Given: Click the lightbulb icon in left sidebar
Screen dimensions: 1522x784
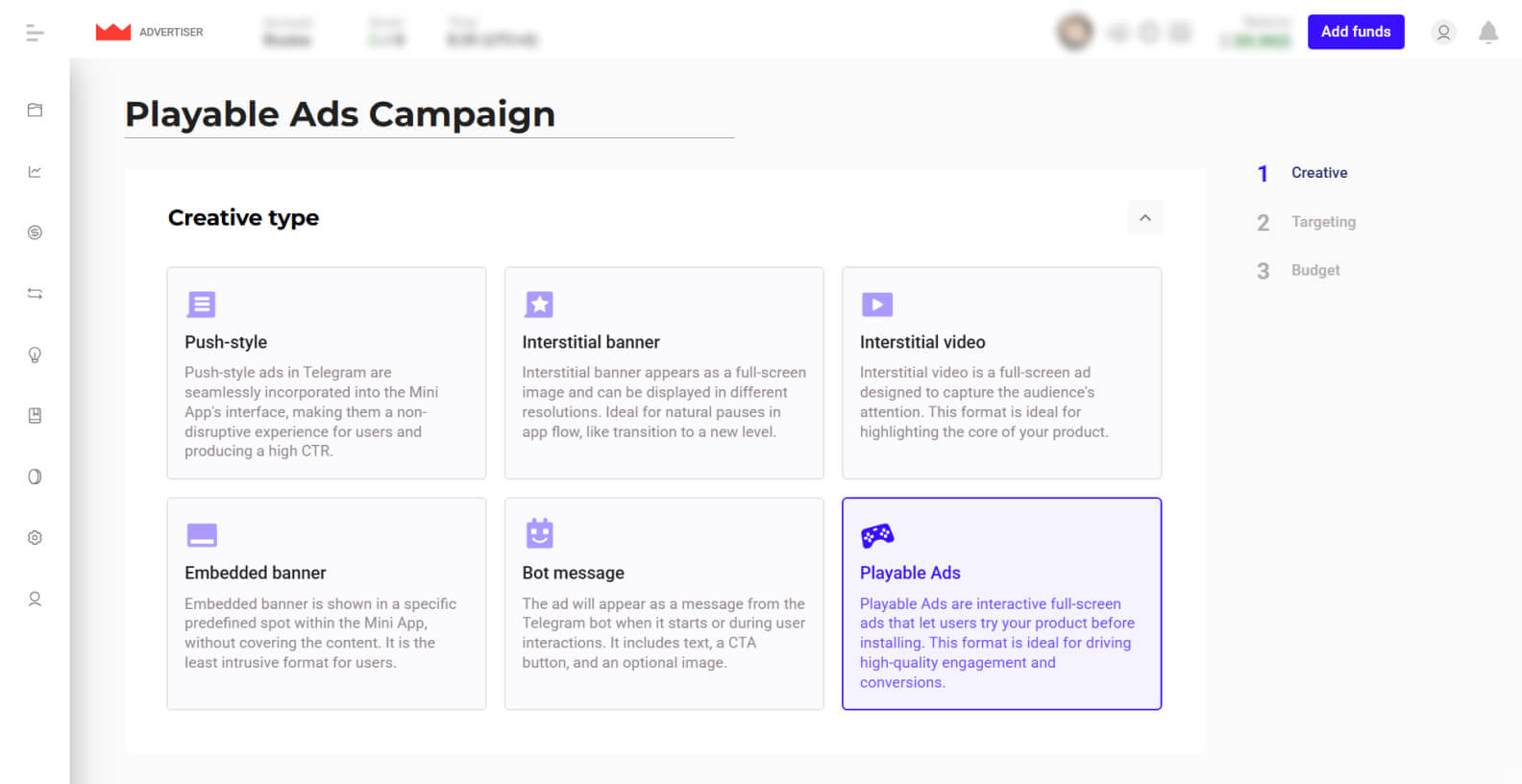Looking at the screenshot, I should point(35,355).
